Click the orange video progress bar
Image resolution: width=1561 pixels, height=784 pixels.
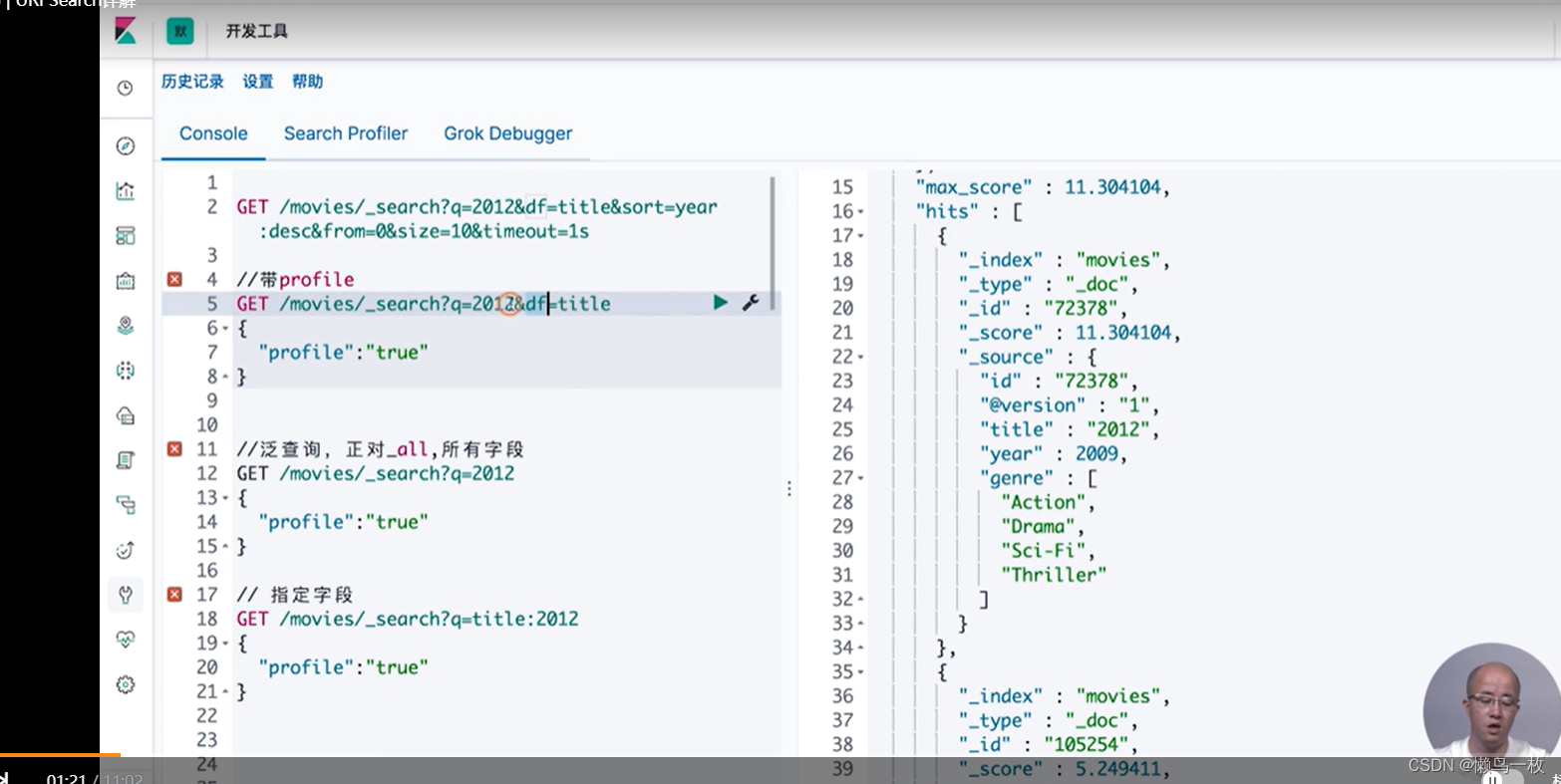[60, 755]
